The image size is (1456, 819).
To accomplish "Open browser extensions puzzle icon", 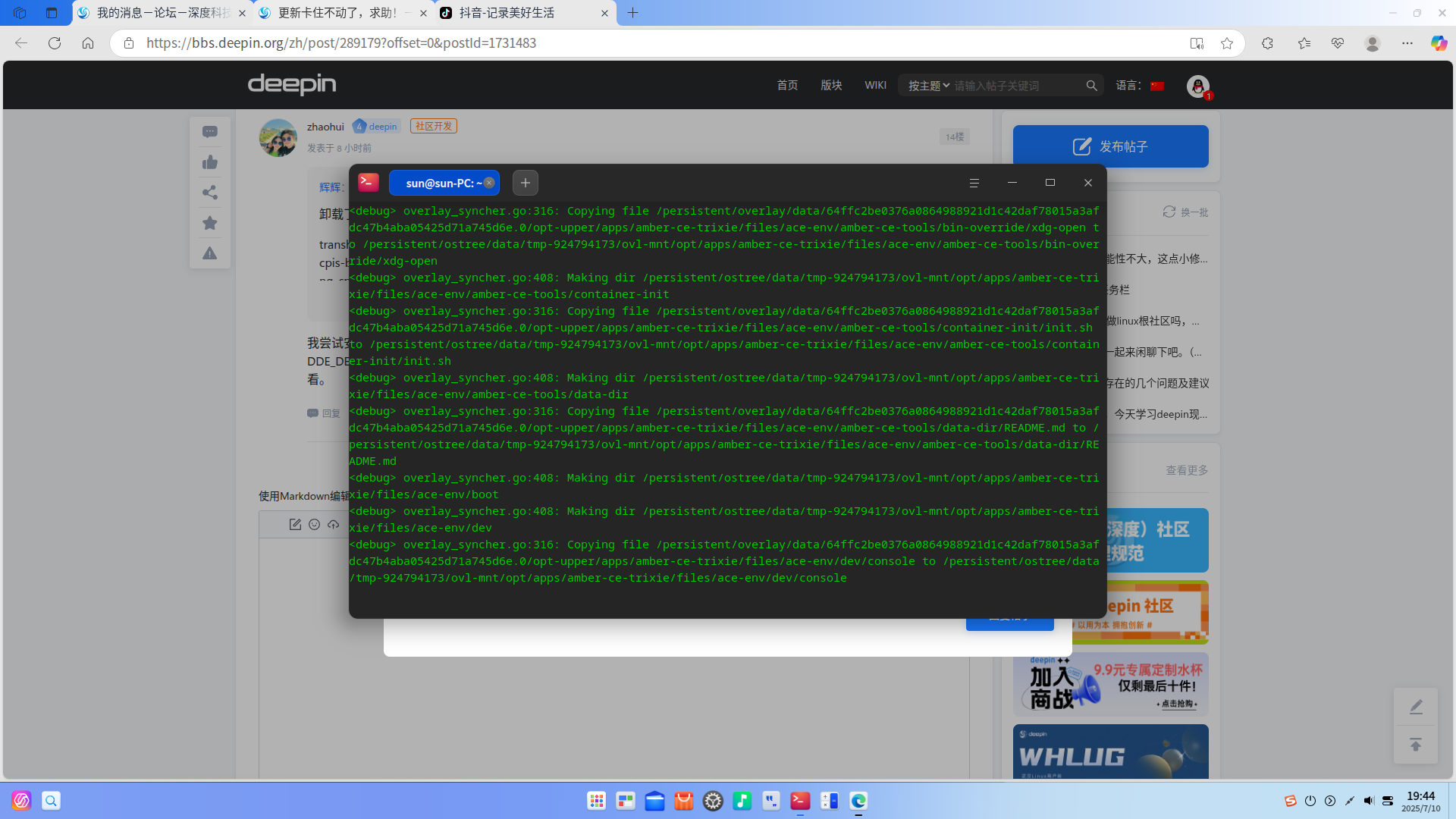I will pos(1267,43).
